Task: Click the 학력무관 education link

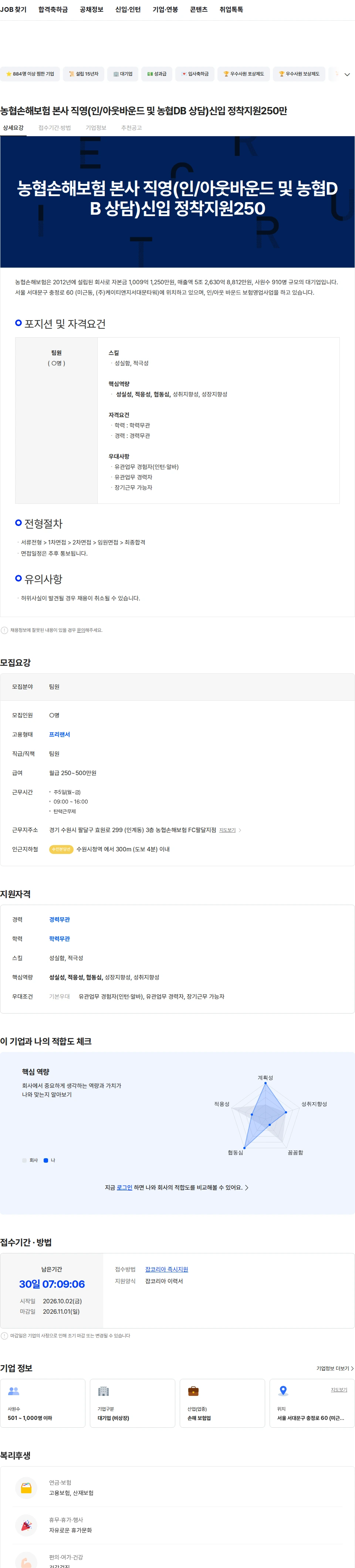Action: [60, 939]
